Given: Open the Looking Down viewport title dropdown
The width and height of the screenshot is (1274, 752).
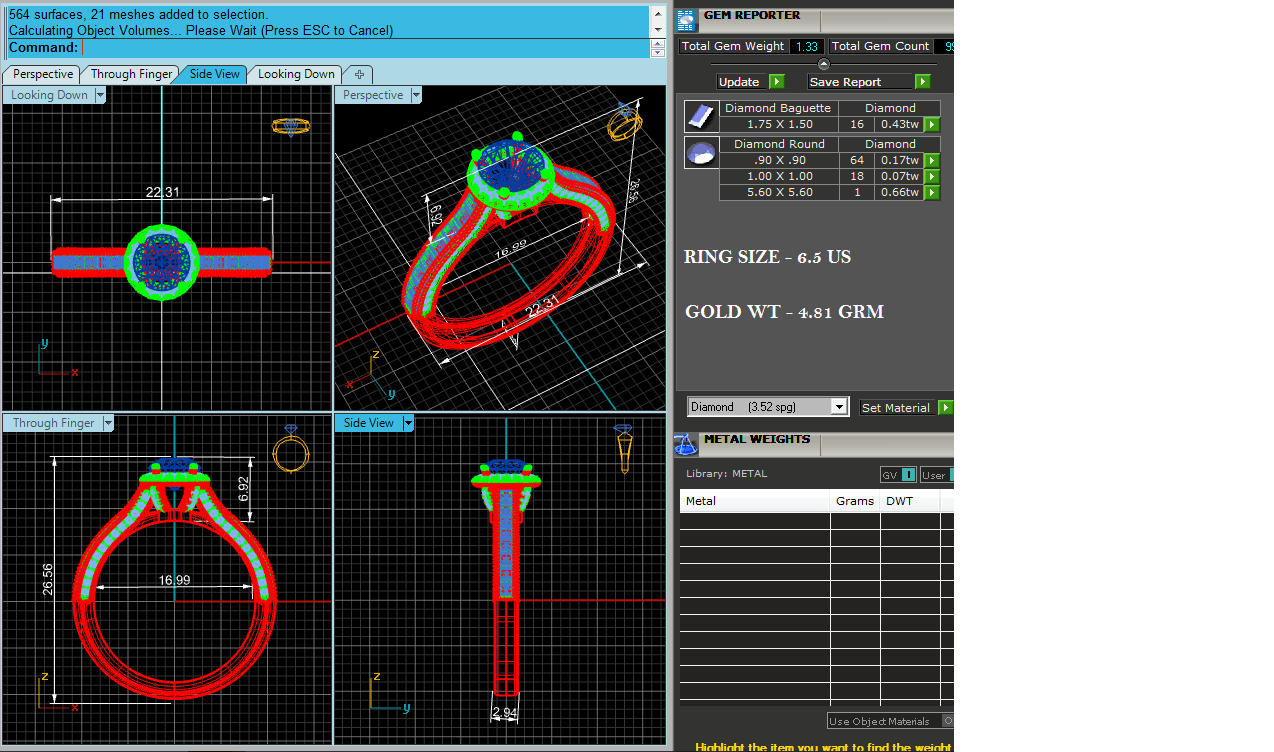Looking at the screenshot, I should click(x=100, y=96).
